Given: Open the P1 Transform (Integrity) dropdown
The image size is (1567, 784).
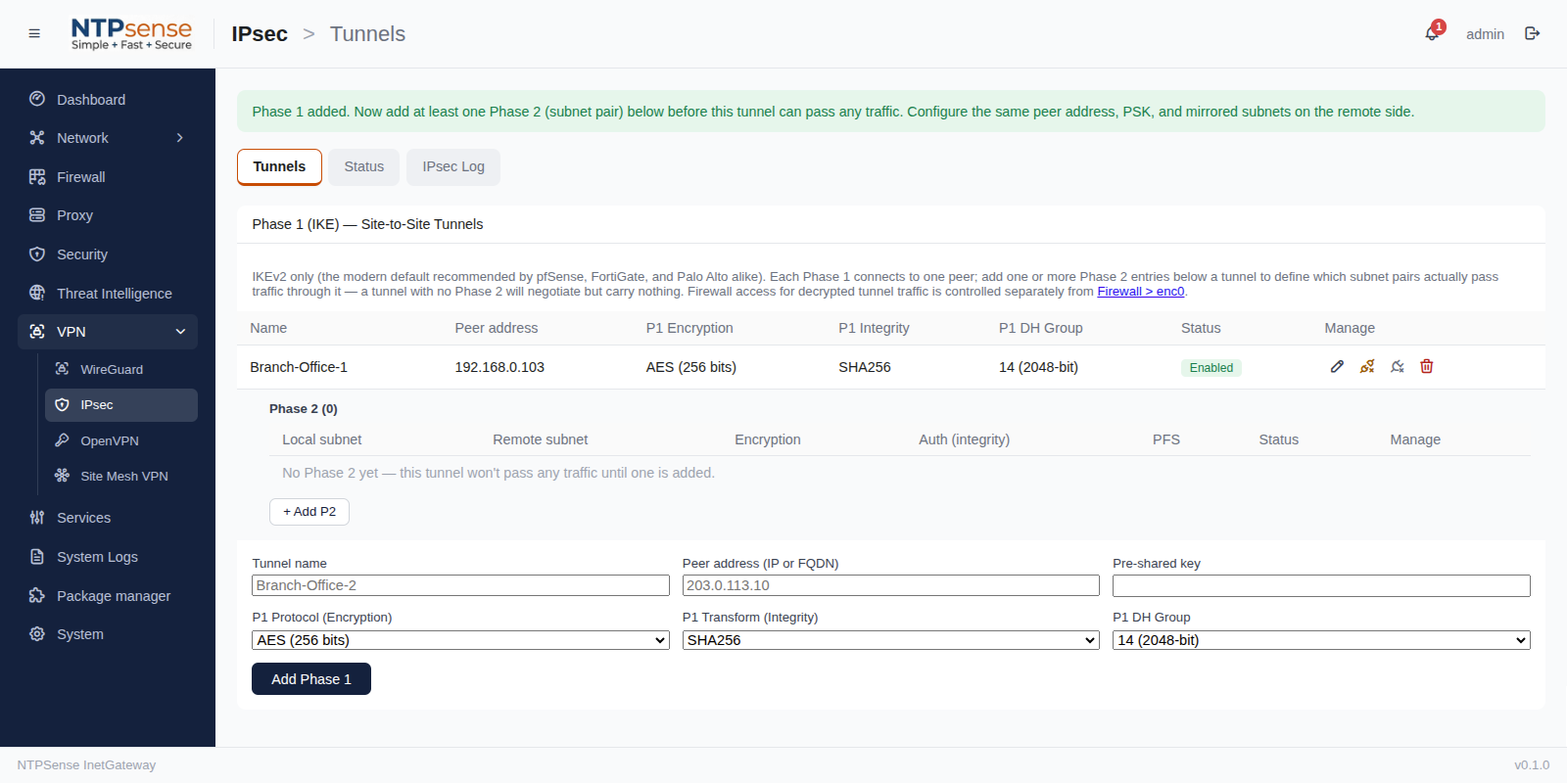Looking at the screenshot, I should [x=891, y=640].
